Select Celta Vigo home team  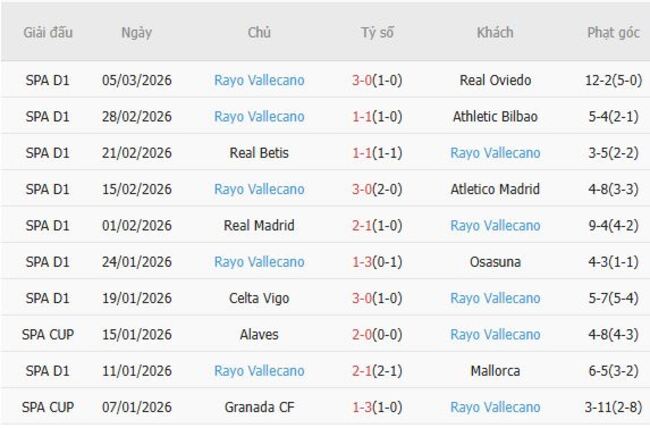tap(259, 298)
